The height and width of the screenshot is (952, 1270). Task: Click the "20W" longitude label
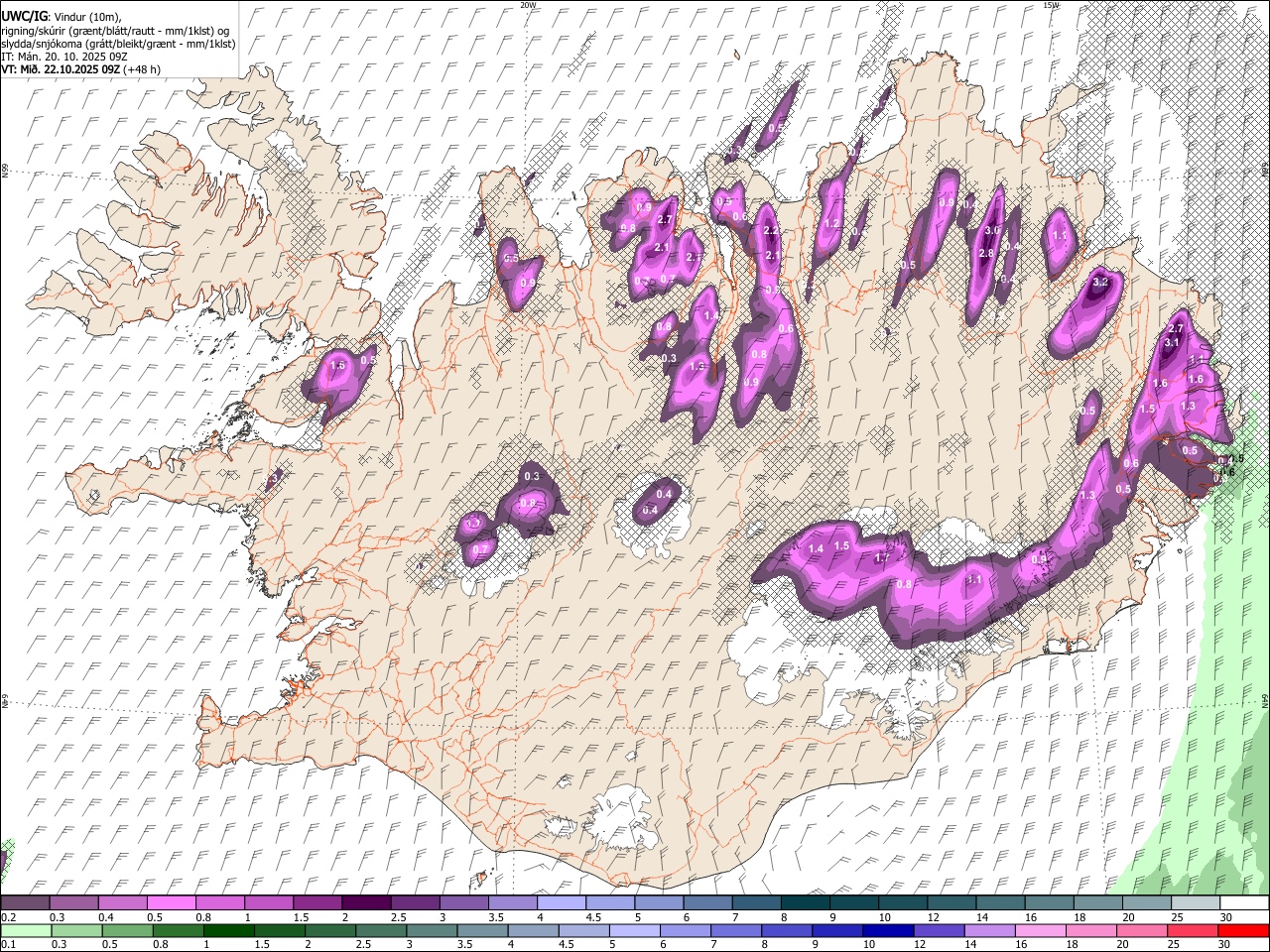[x=528, y=5]
